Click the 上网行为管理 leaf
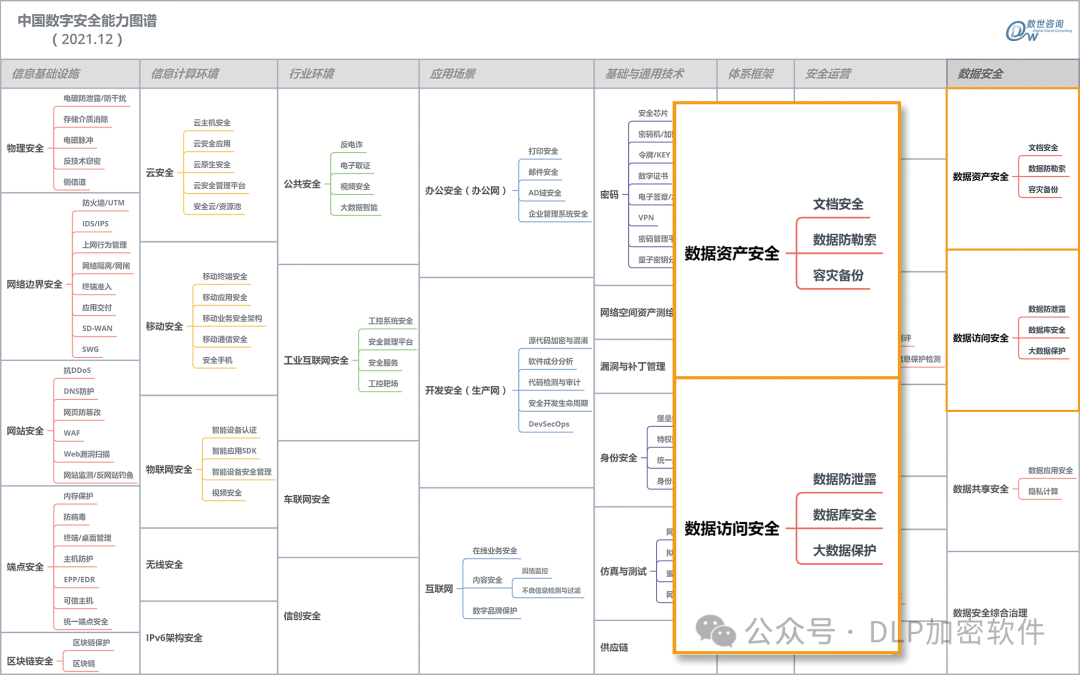Viewport: 1080px width, 675px height. click(x=105, y=245)
